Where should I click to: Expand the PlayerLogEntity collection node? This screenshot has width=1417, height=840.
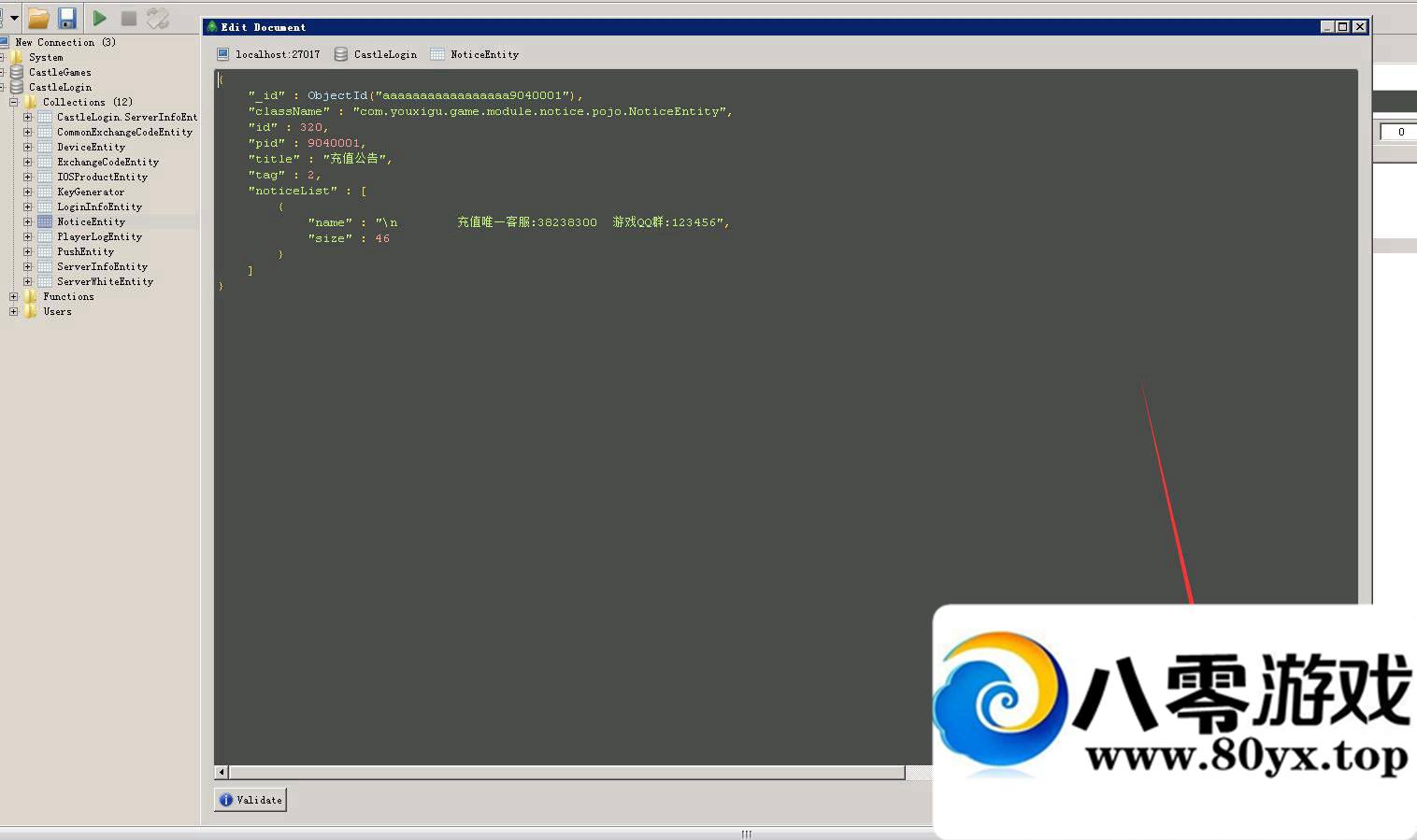(28, 236)
